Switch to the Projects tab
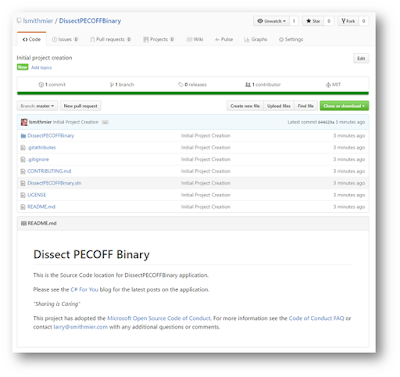400x377 pixels. 159,39
